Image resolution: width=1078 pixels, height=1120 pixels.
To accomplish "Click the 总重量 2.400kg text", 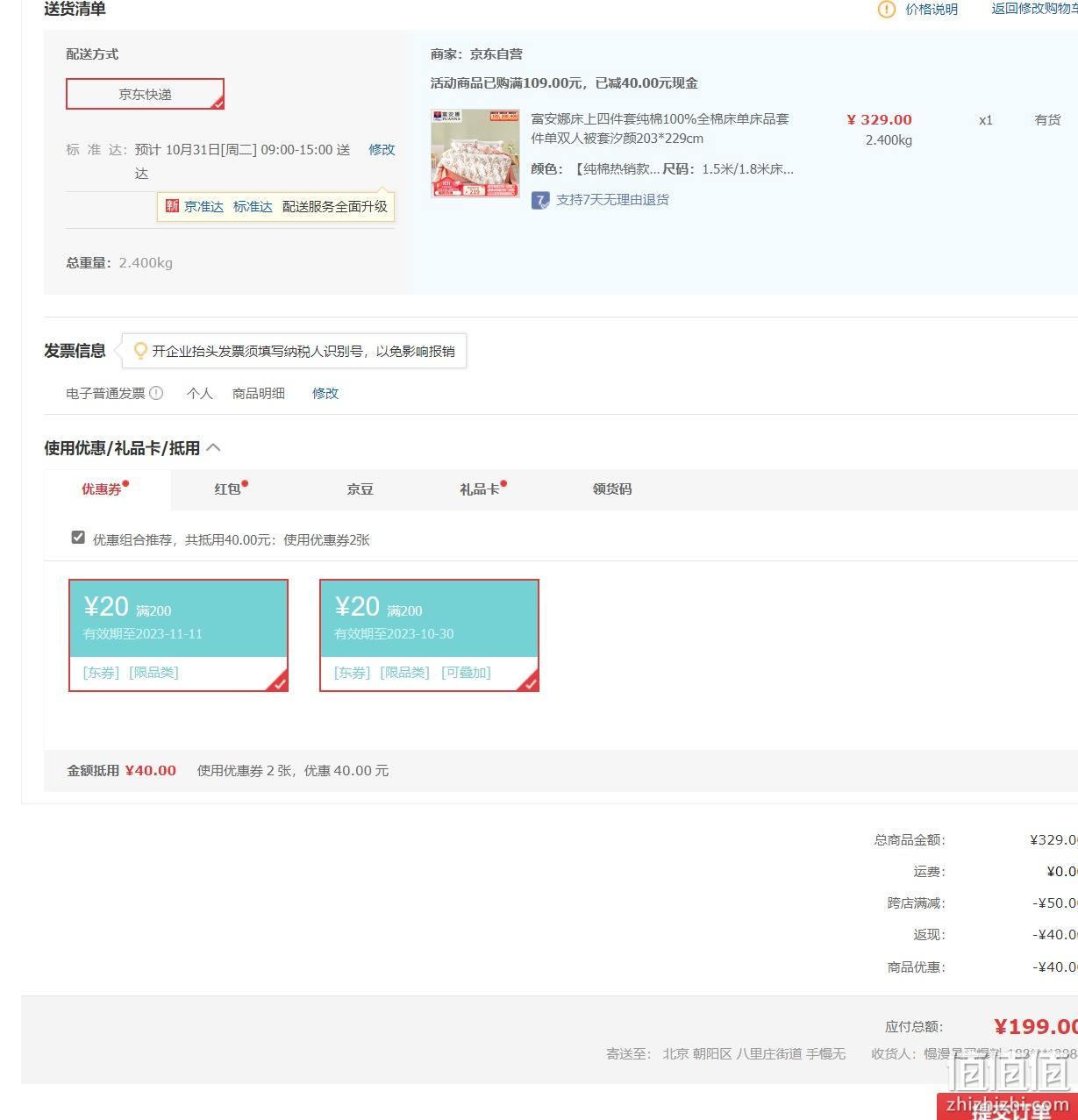I will [119, 263].
